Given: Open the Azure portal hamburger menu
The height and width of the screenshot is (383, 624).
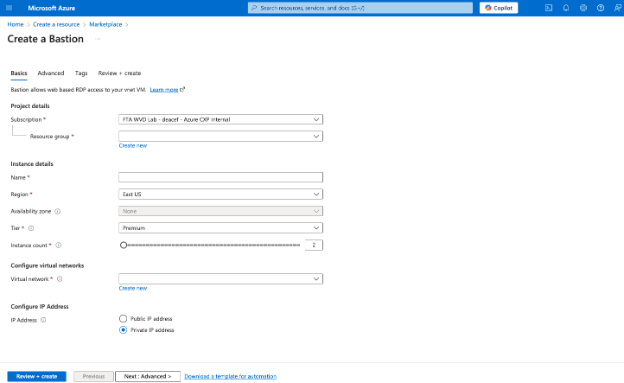Looking at the screenshot, I should pos(9,8).
